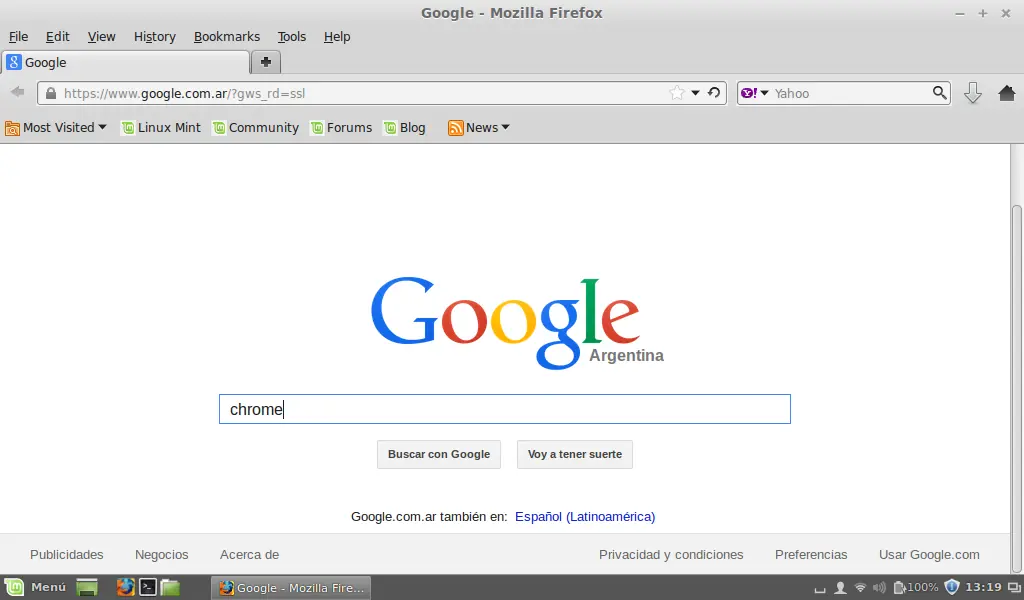Reload the current page
Viewport: 1024px width, 600px height.
pyautogui.click(x=714, y=93)
